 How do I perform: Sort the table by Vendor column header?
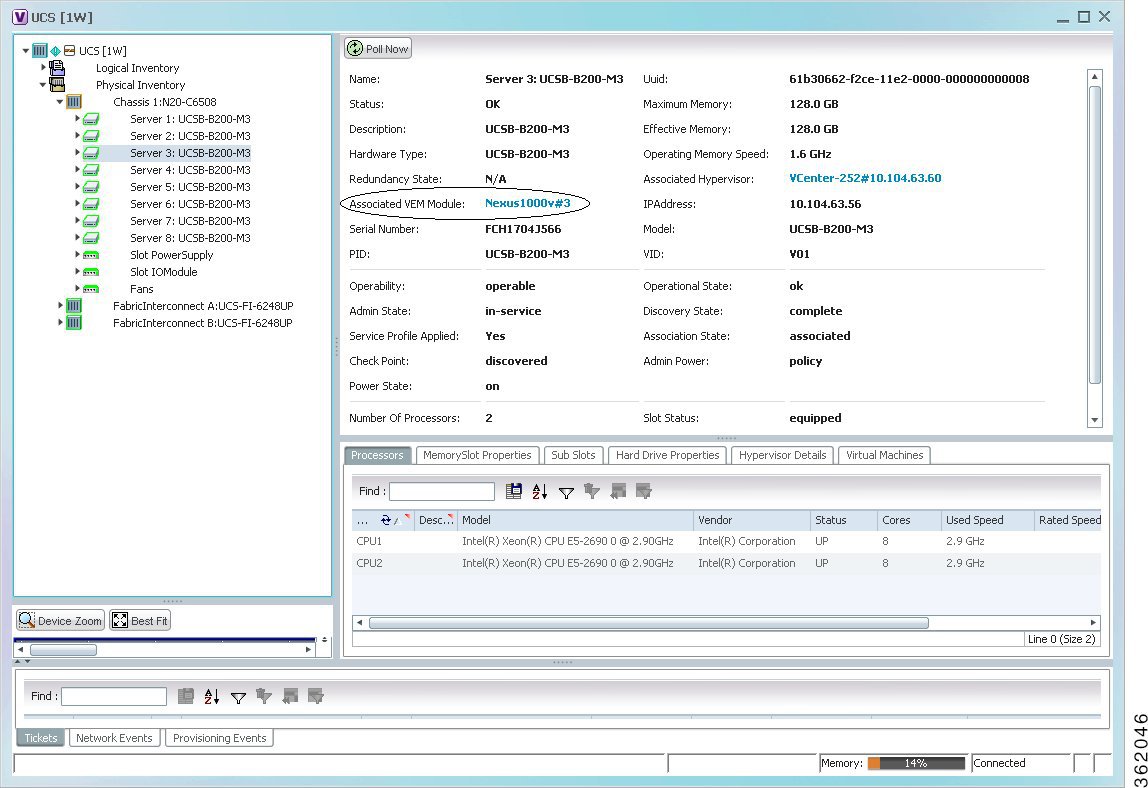point(751,520)
